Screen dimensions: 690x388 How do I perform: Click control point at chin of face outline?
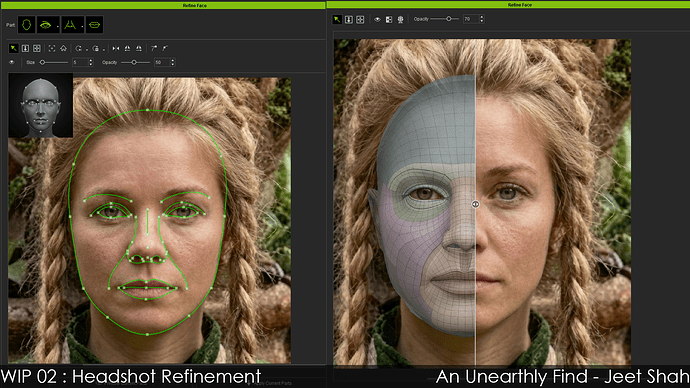[147, 334]
